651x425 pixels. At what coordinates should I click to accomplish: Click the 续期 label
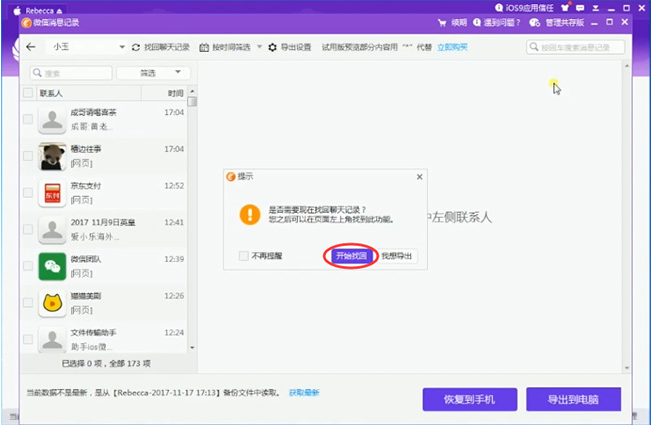point(459,22)
